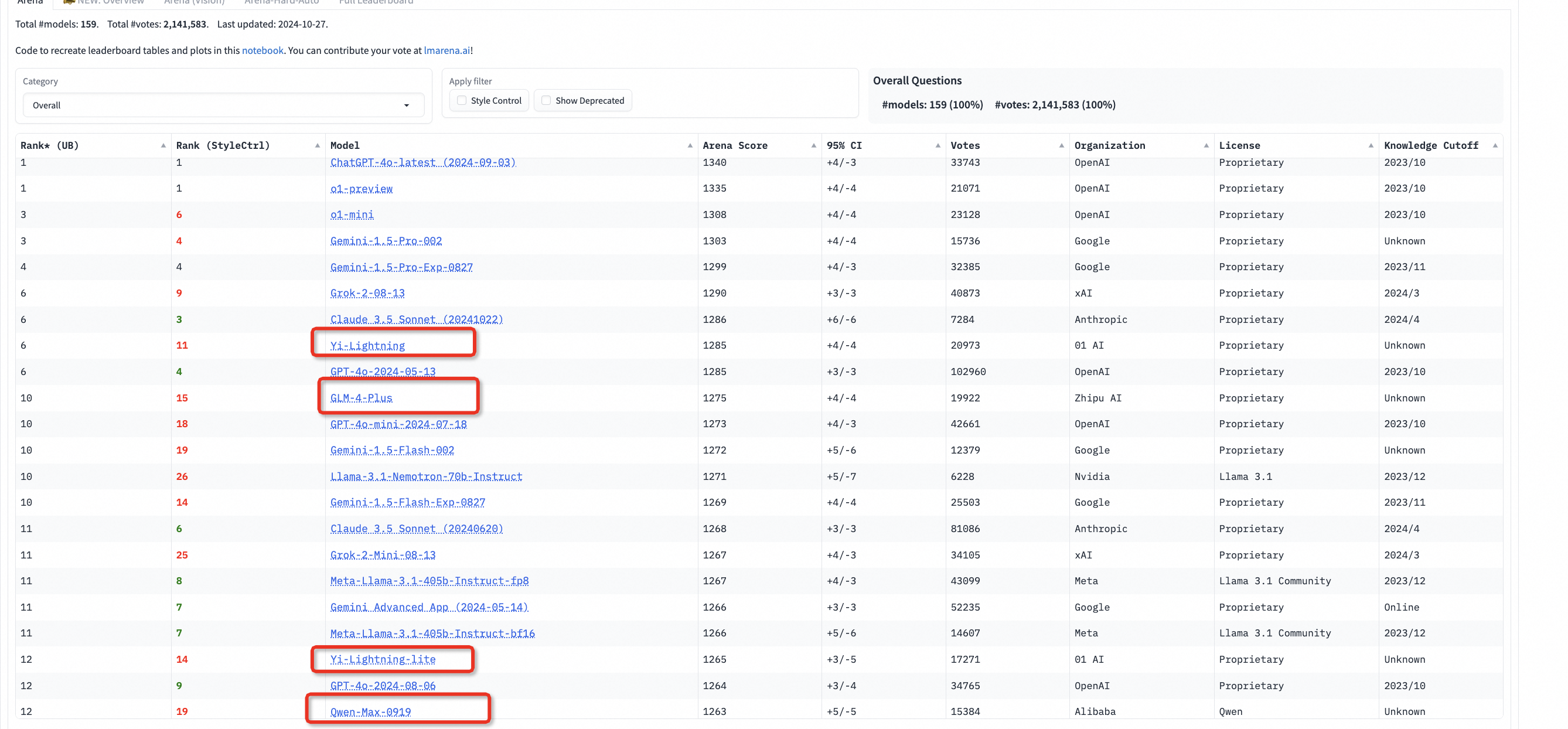Open the Gemini Advanced App (2024-05-14) link

pos(429,607)
